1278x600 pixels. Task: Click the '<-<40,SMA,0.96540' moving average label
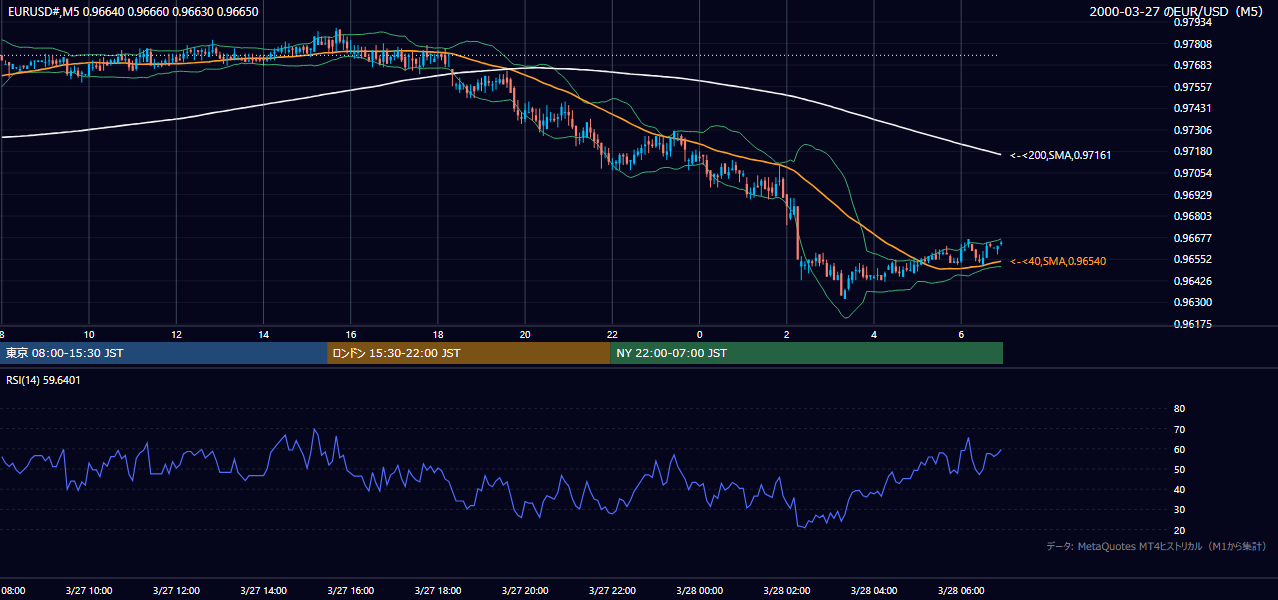tap(1057, 261)
